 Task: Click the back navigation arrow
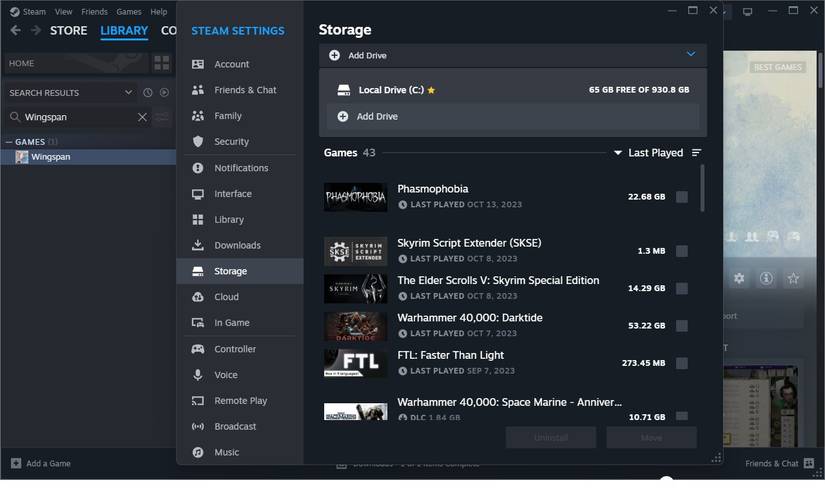click(x=15, y=30)
